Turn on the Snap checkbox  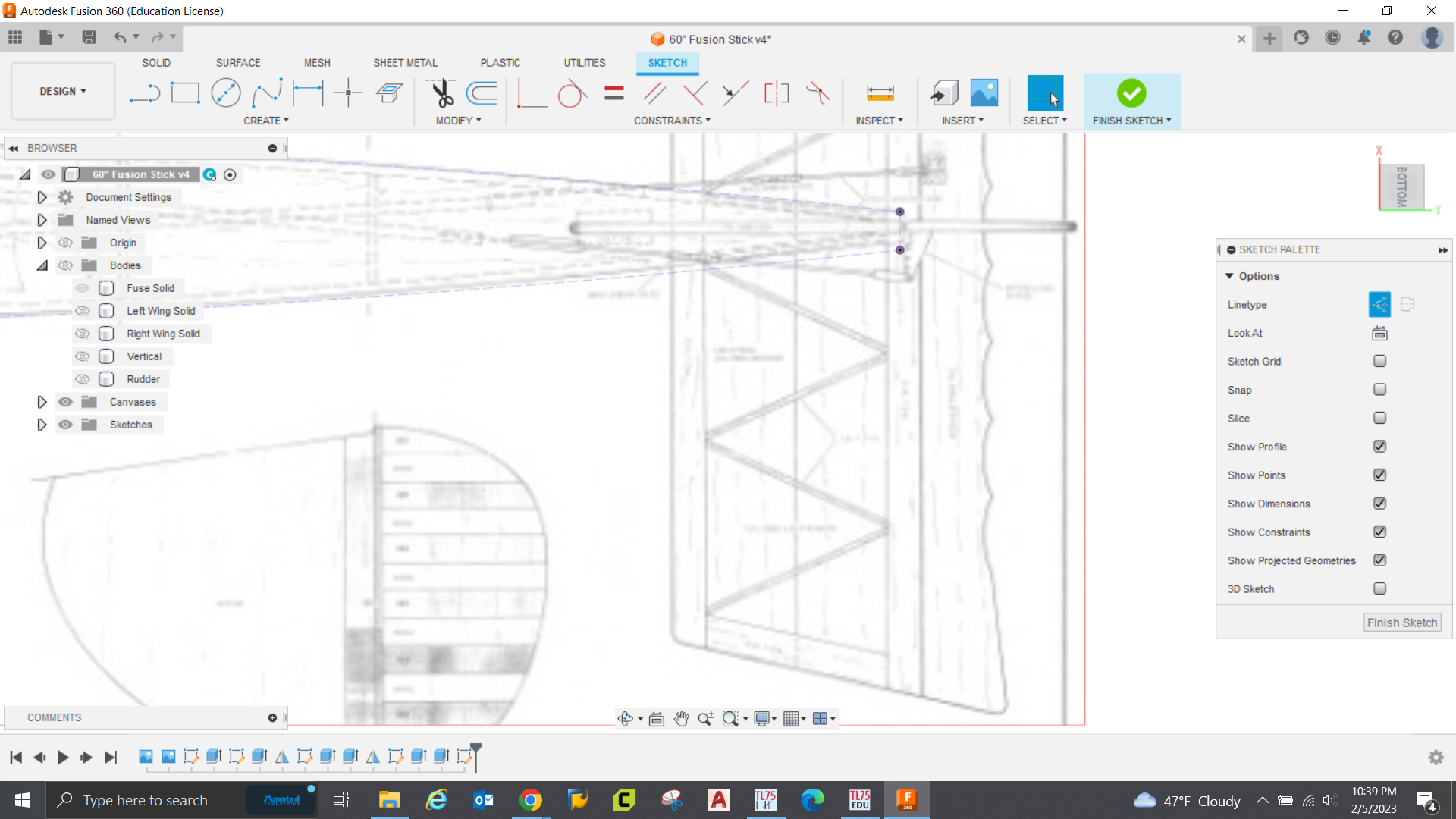point(1379,390)
